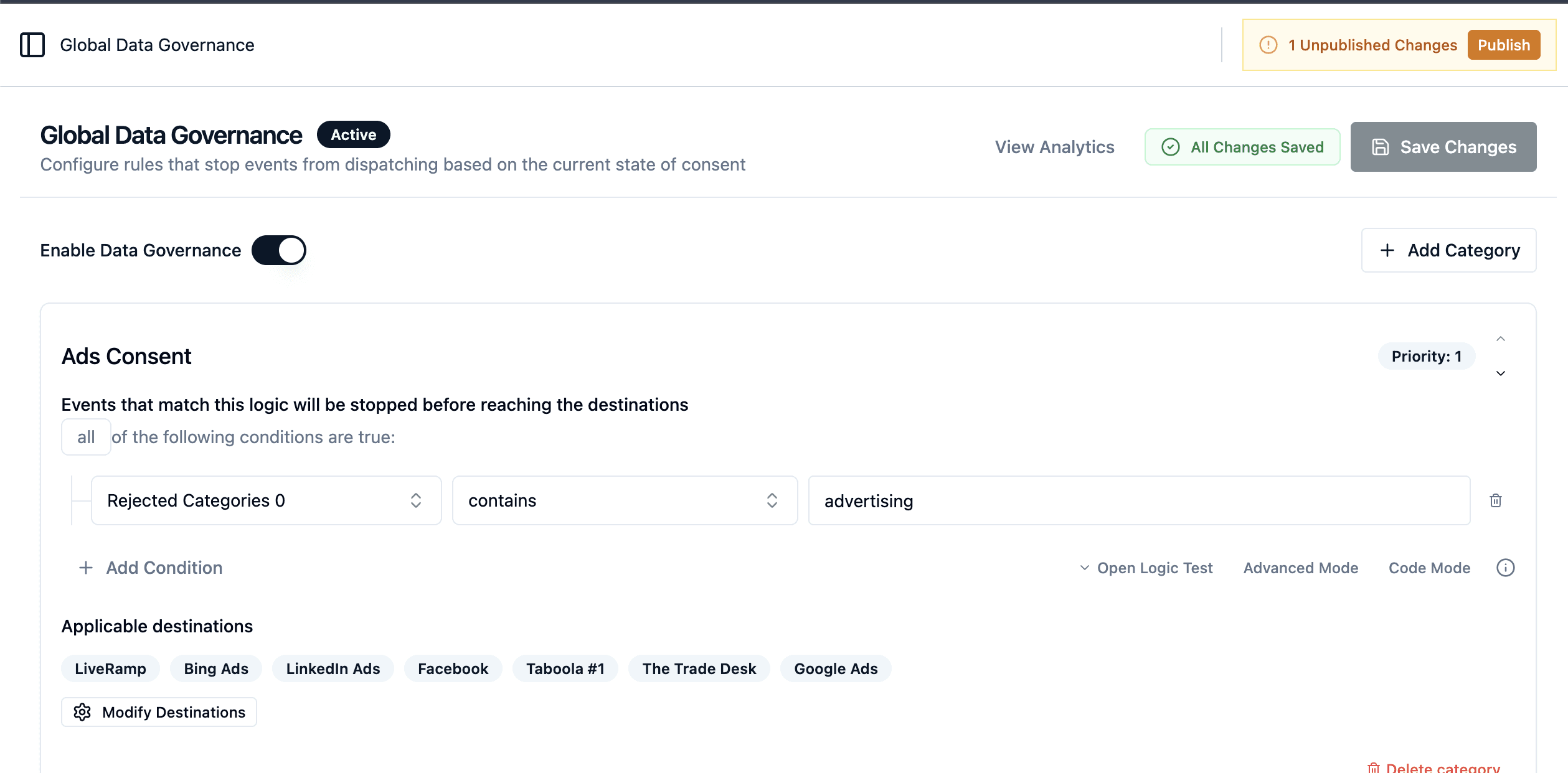Open the Rejected Categories 0 dropdown
The image size is (1568, 773).
(x=266, y=500)
